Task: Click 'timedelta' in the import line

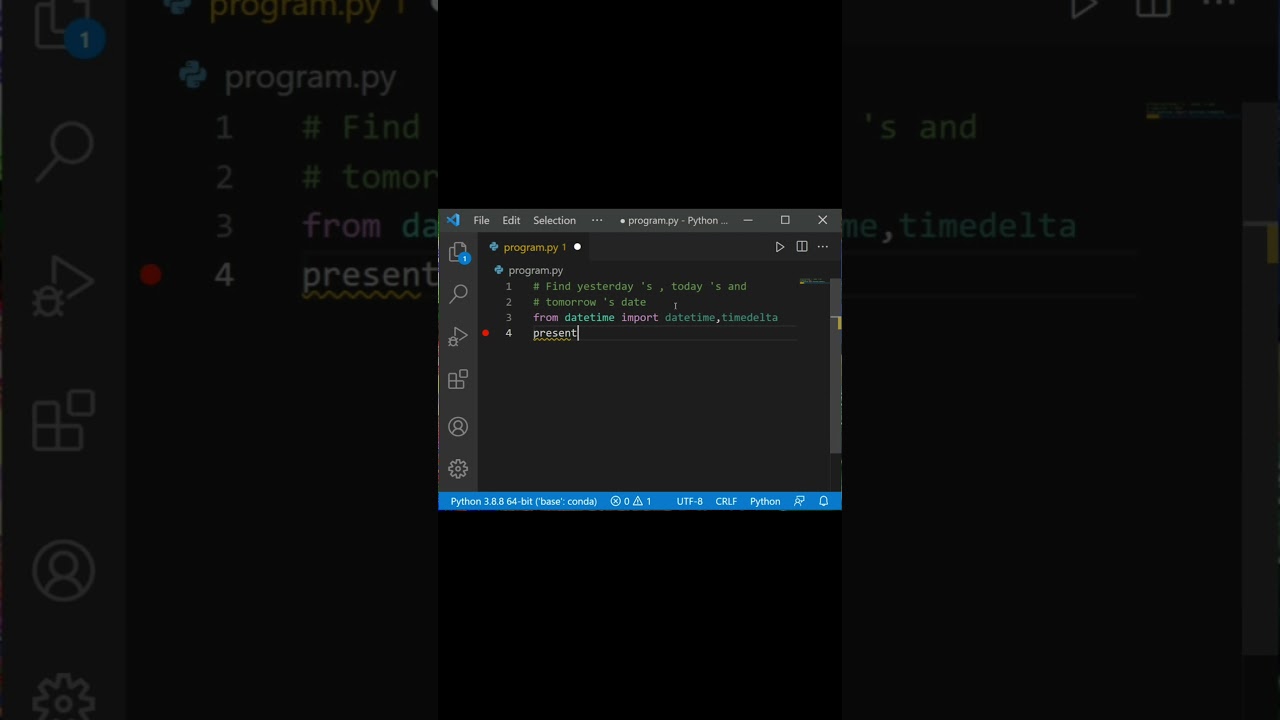Action: pyautogui.click(x=749, y=317)
